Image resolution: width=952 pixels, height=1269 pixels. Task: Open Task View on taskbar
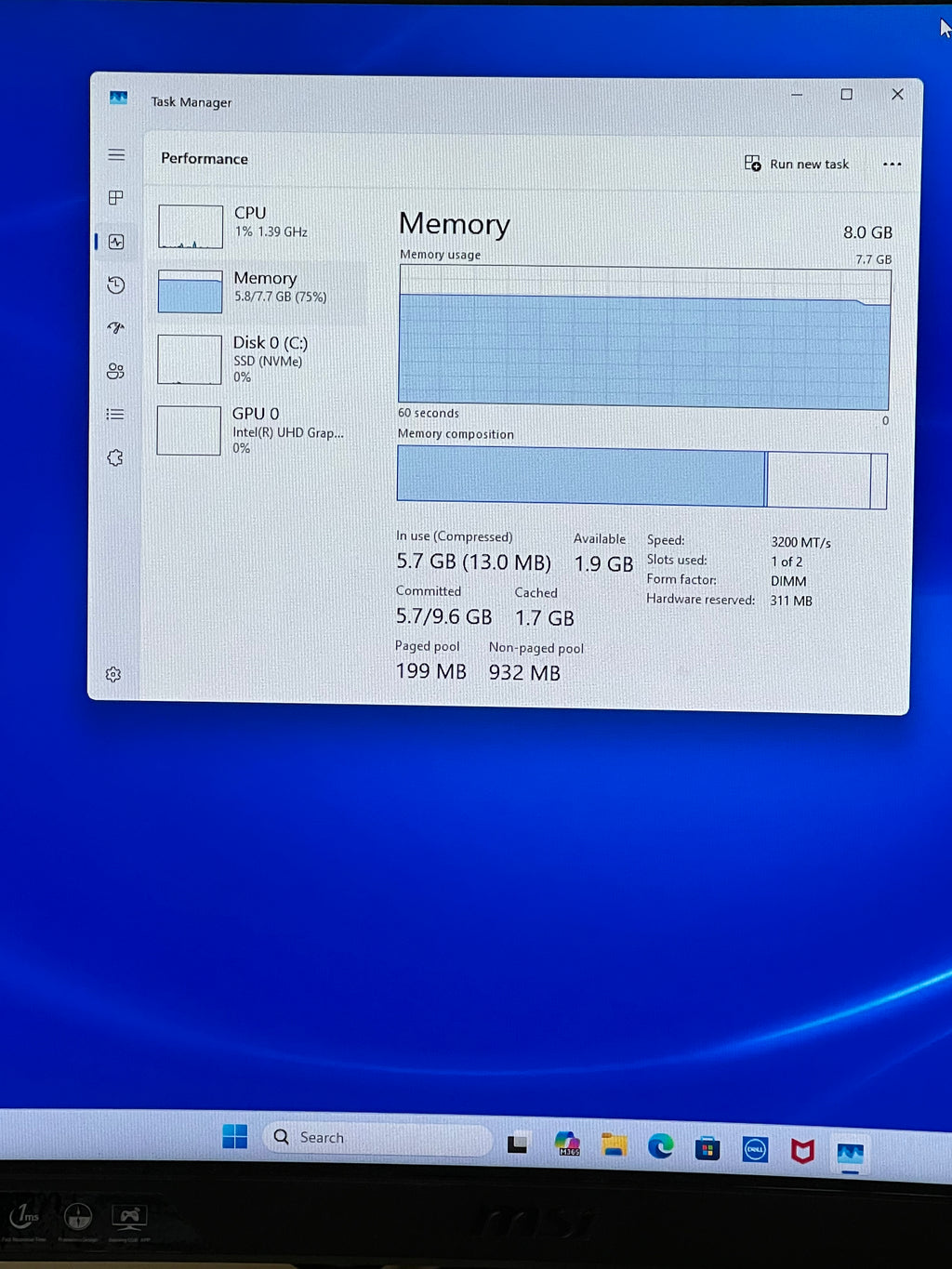518,1143
